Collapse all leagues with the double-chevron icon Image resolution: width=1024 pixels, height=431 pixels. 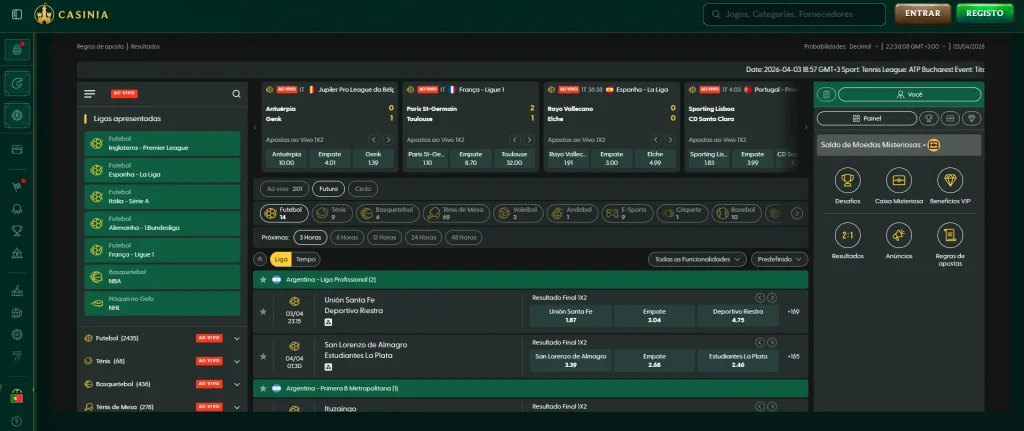pos(260,259)
